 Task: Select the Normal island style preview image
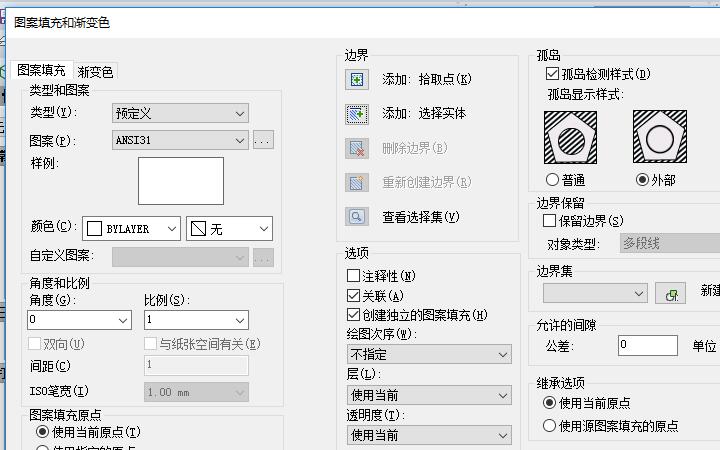pos(570,137)
